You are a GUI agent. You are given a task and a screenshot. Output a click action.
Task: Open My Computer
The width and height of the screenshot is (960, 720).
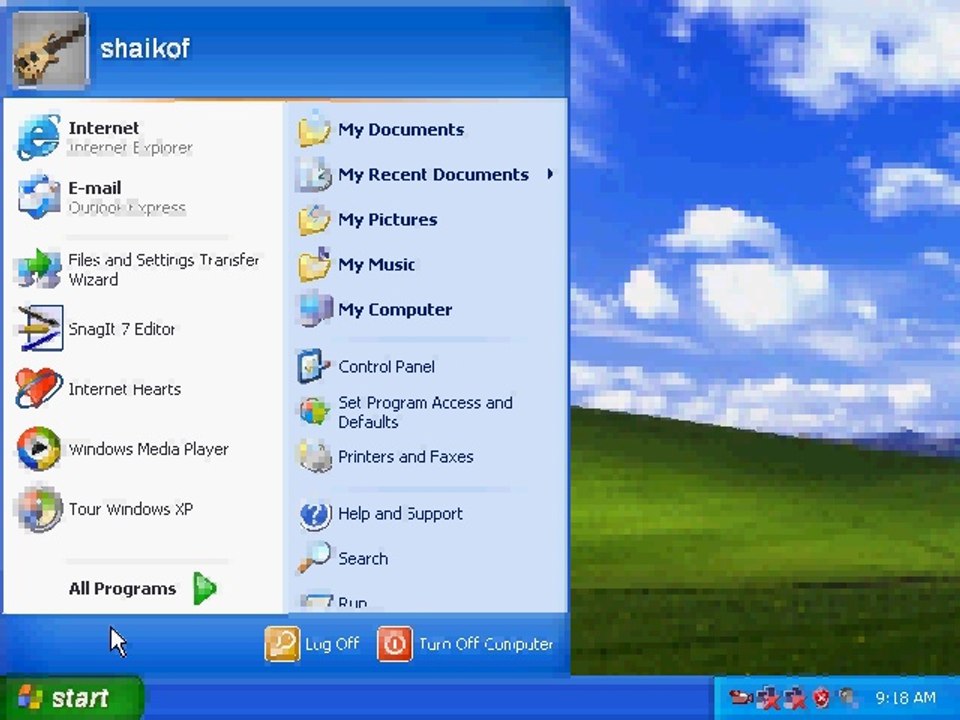point(427,310)
